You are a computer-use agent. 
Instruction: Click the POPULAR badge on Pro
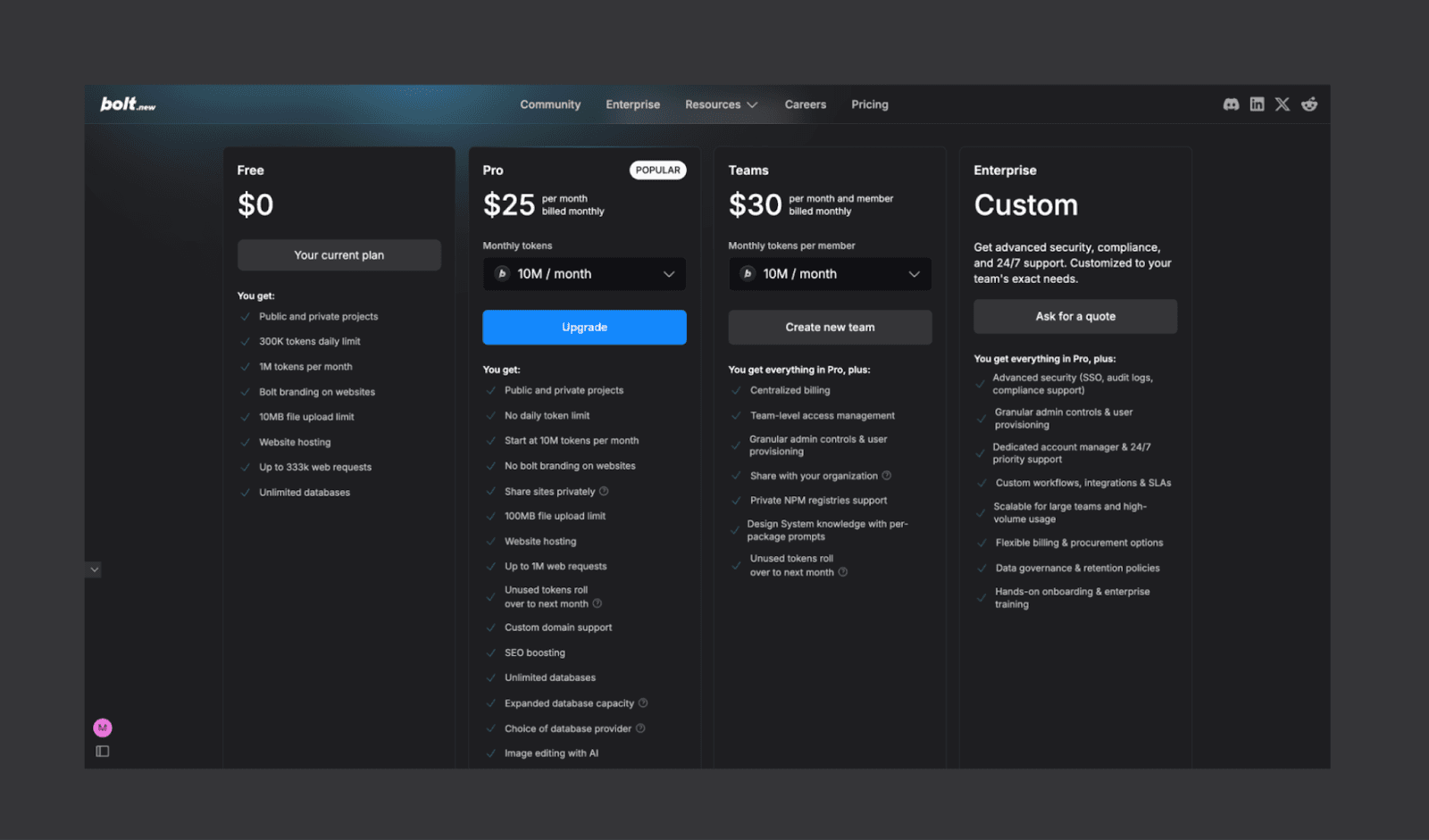pos(658,170)
